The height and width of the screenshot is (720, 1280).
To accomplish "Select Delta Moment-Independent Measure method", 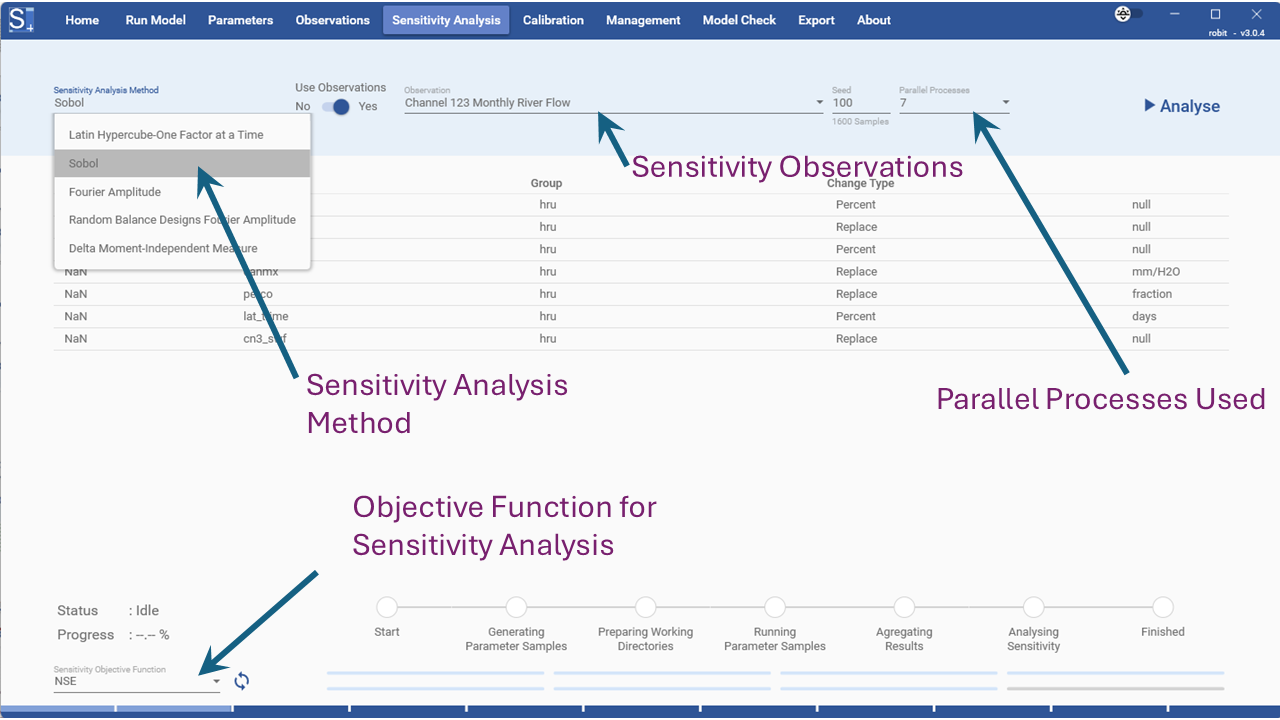I will point(165,248).
